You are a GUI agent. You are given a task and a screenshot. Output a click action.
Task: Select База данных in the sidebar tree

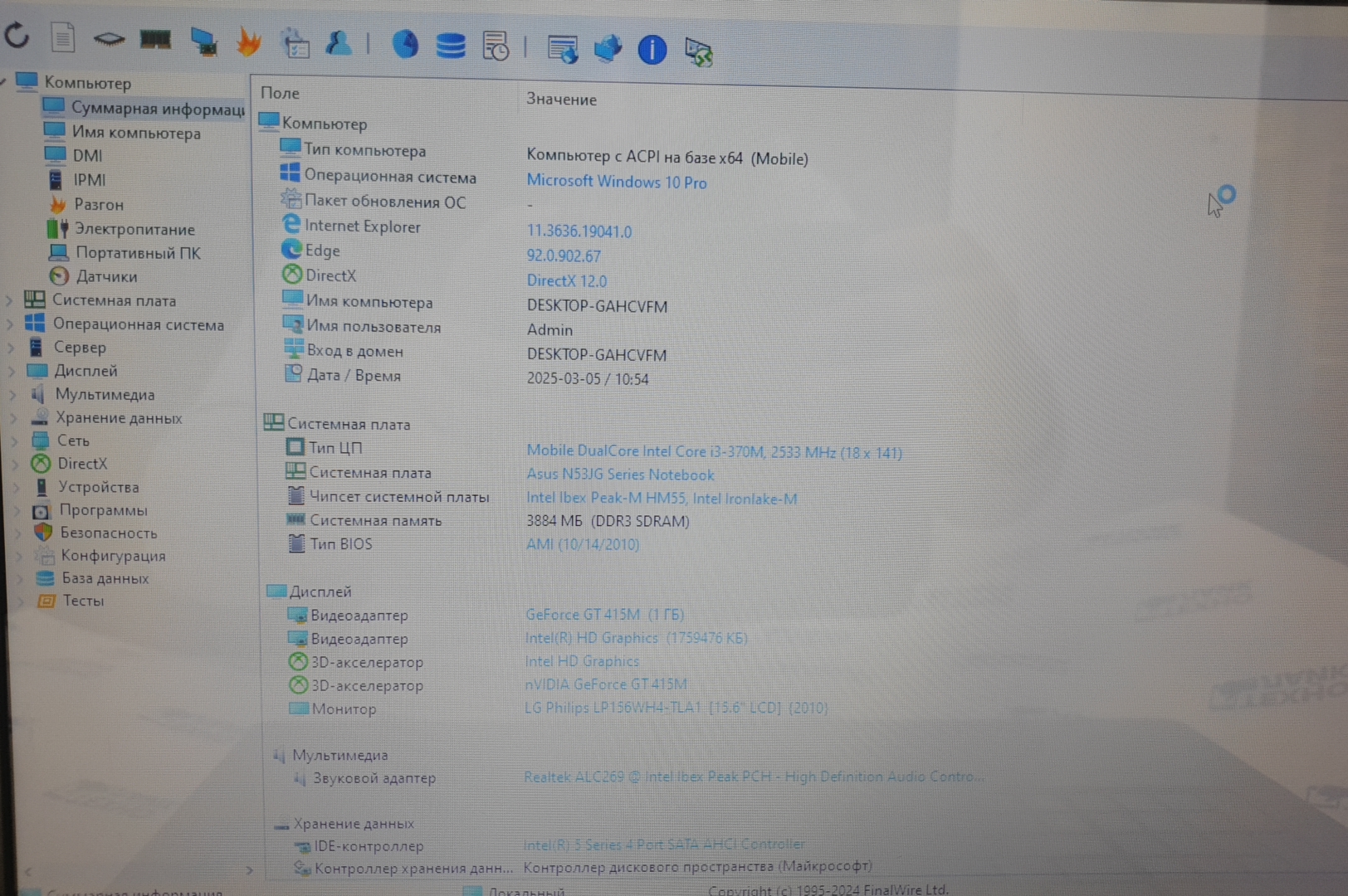105,578
